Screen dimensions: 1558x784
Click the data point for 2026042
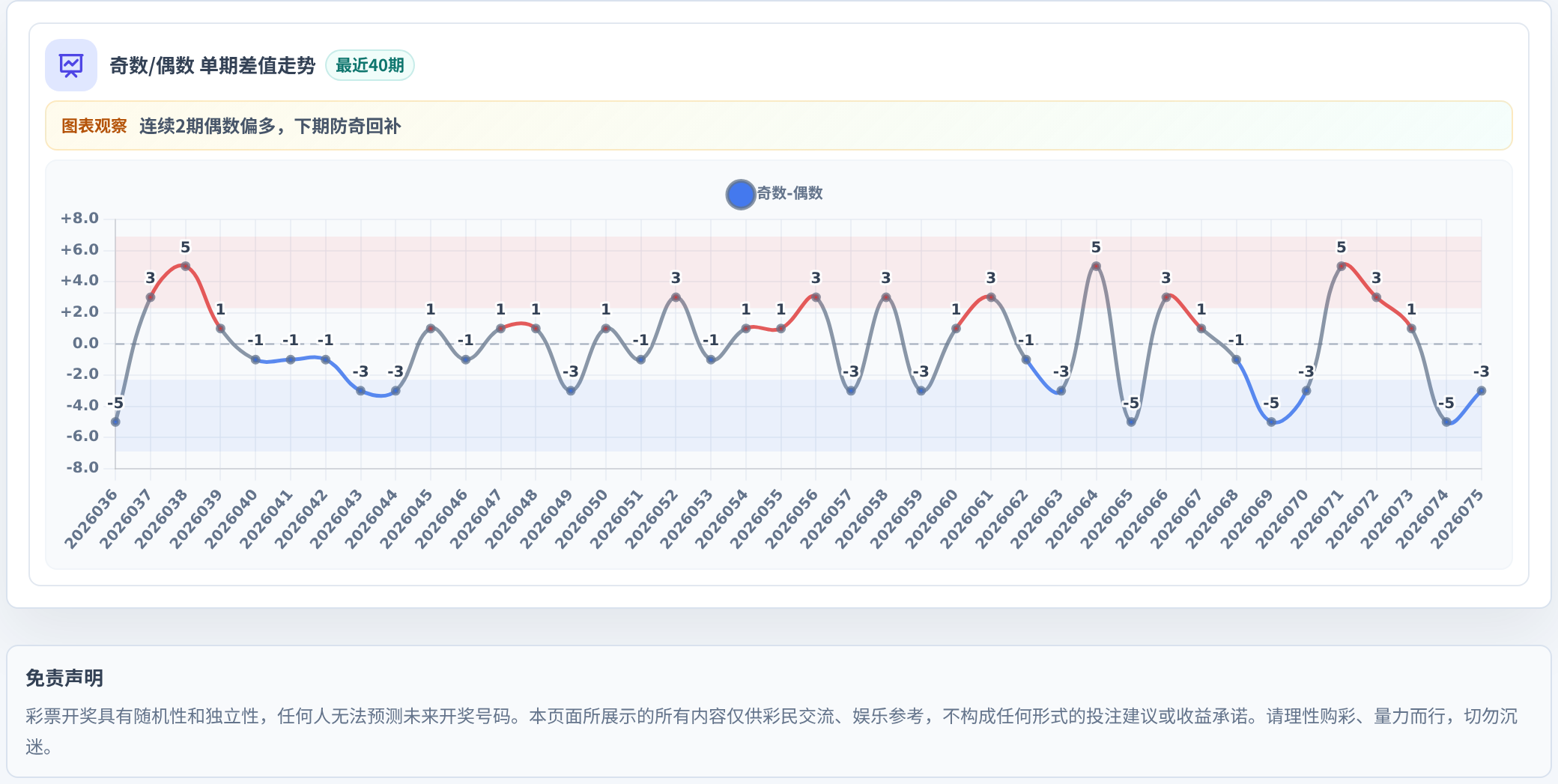(325, 359)
